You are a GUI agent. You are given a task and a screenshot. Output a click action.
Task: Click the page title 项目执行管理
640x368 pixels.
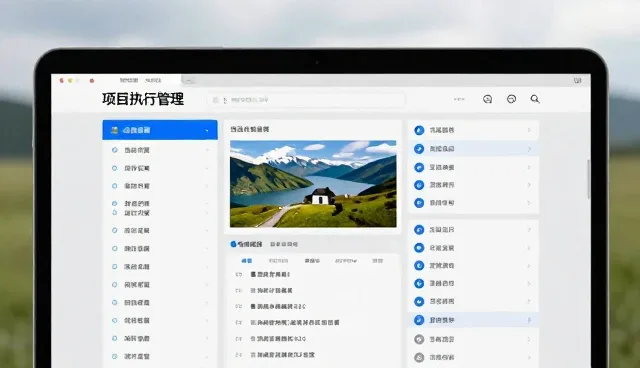(143, 99)
